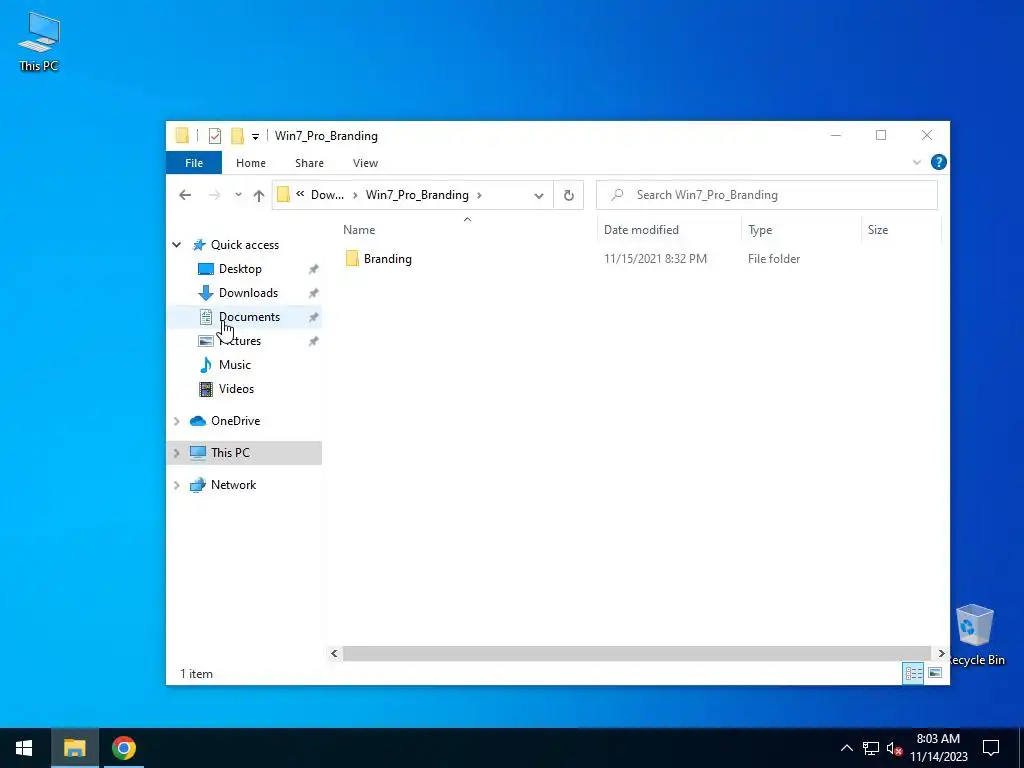Viewport: 1024px width, 768px height.
Task: Sort by the Size column header
Action: click(878, 230)
